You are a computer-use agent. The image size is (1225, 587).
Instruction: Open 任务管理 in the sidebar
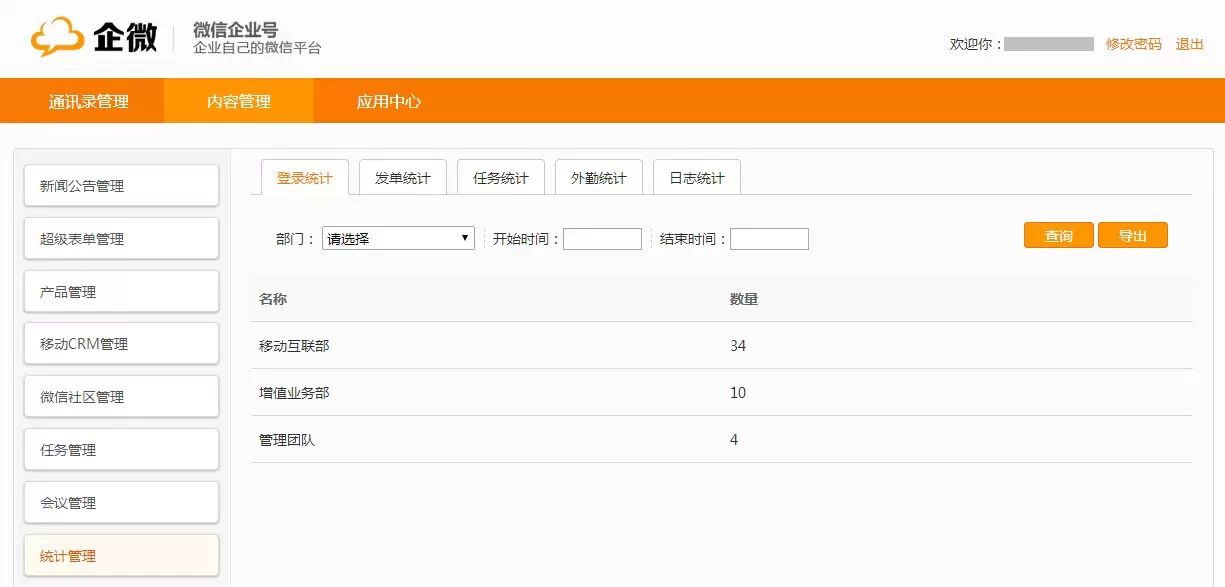click(x=121, y=450)
